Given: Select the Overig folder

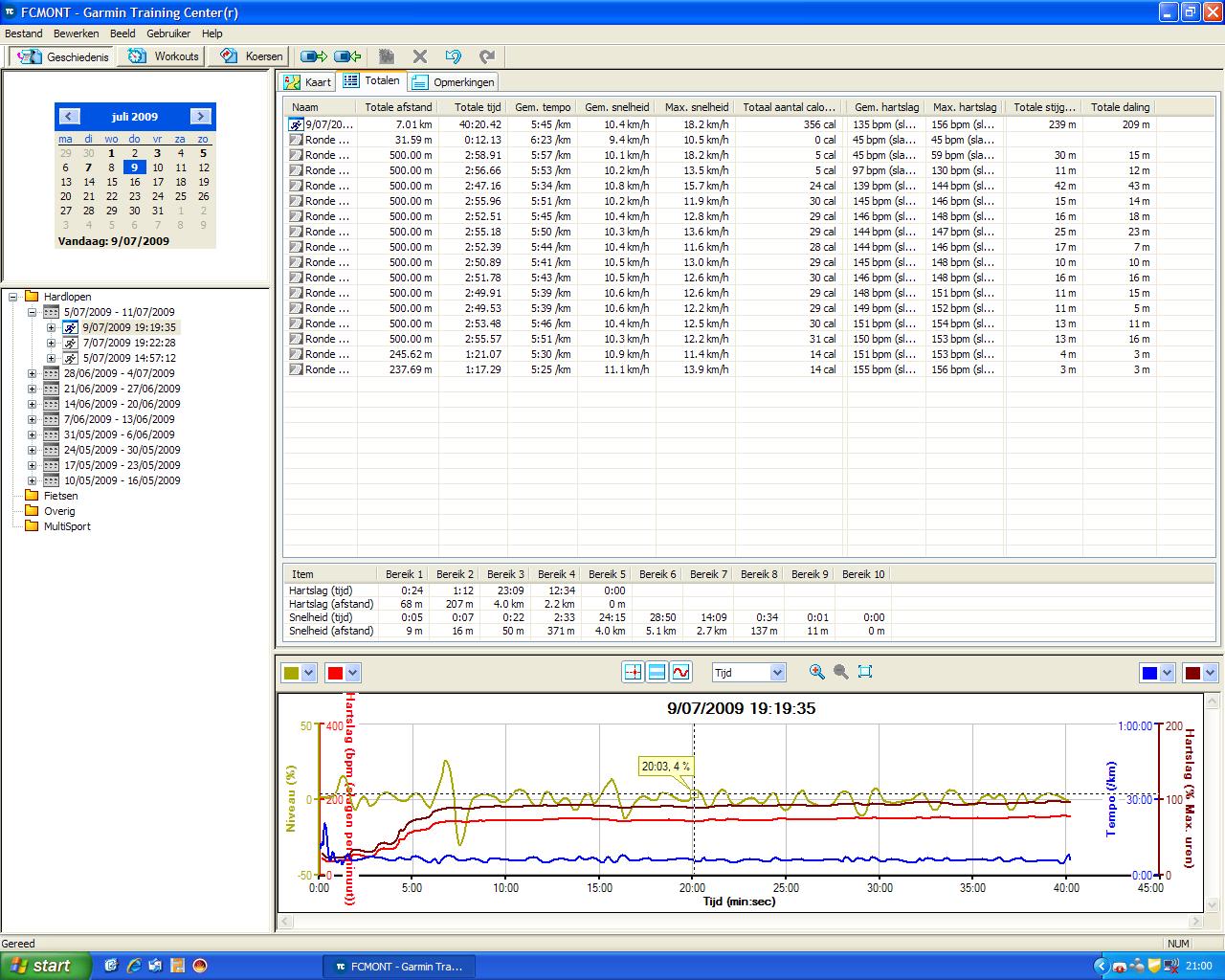Looking at the screenshot, I should click(x=59, y=511).
